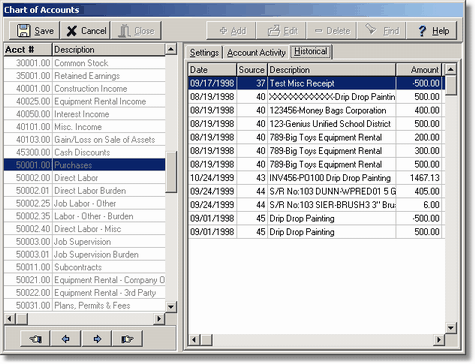Click the account list vertical scrollbar thumb
Screen dimensions: 475x364
click(x=171, y=172)
